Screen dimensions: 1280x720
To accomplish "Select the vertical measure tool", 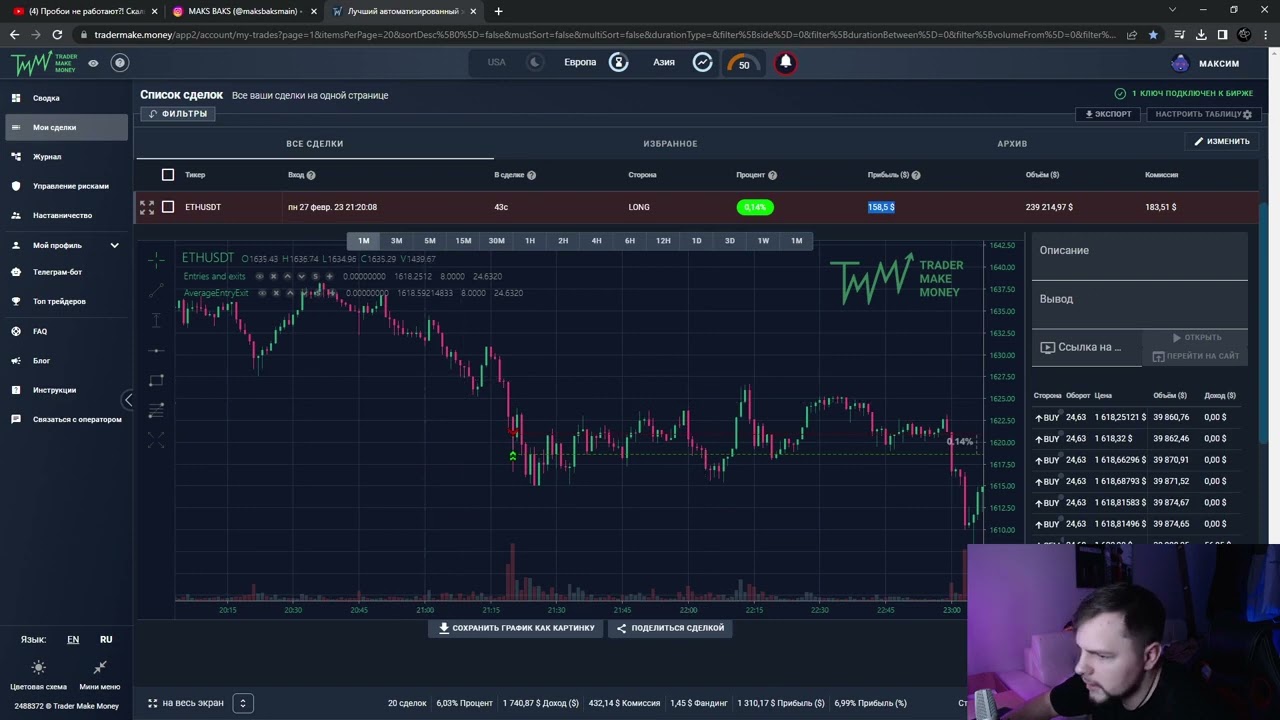I will 156,320.
